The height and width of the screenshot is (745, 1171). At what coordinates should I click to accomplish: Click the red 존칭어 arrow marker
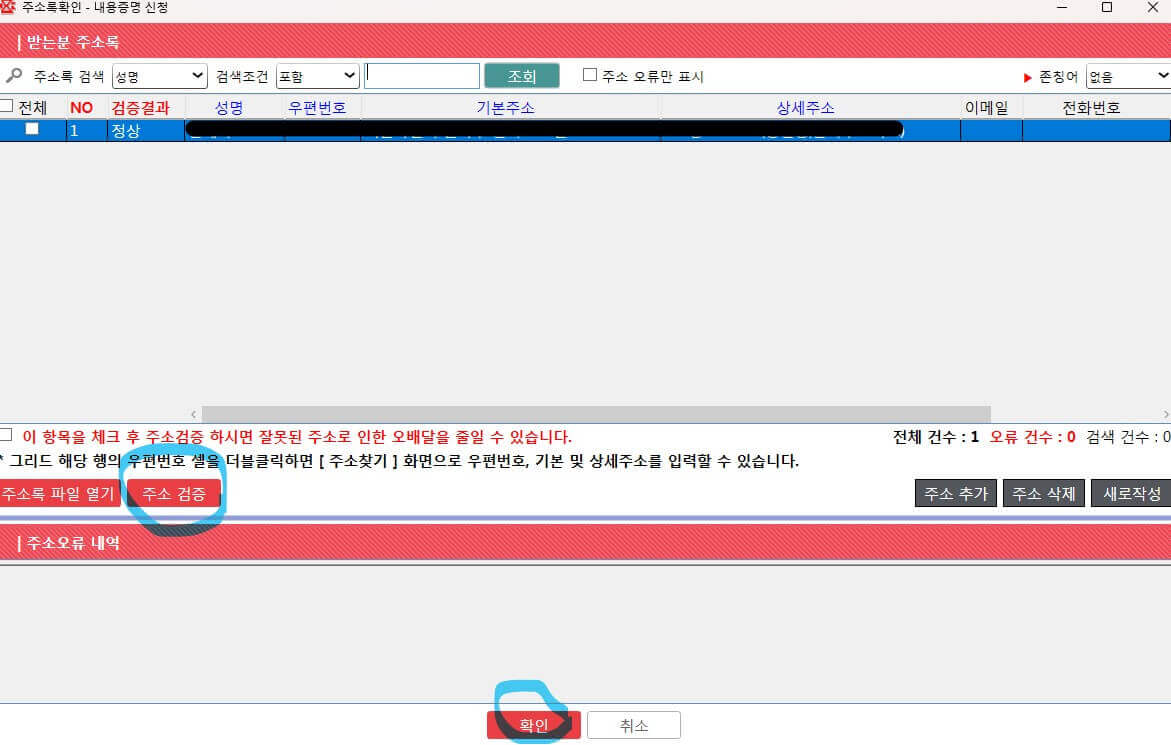[x=1028, y=78]
